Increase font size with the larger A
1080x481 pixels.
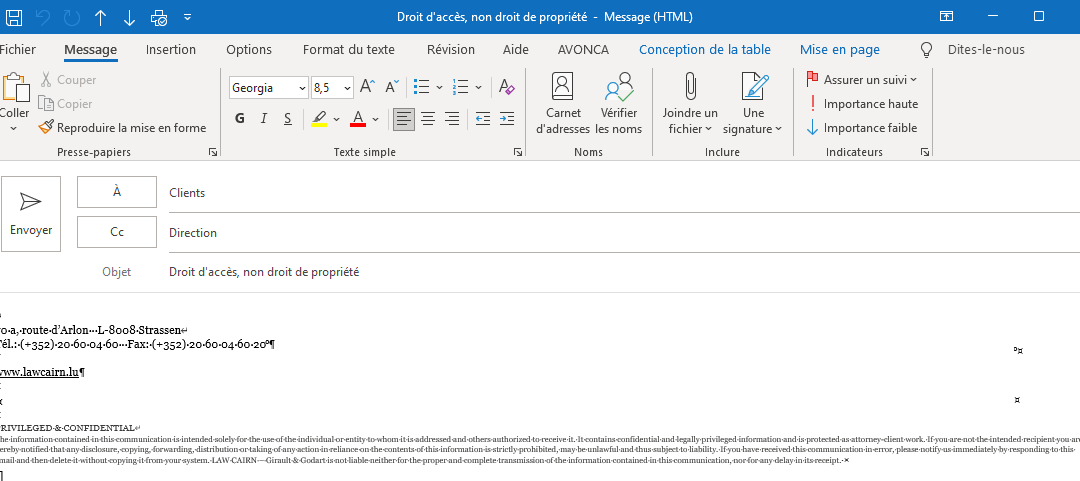[367, 87]
